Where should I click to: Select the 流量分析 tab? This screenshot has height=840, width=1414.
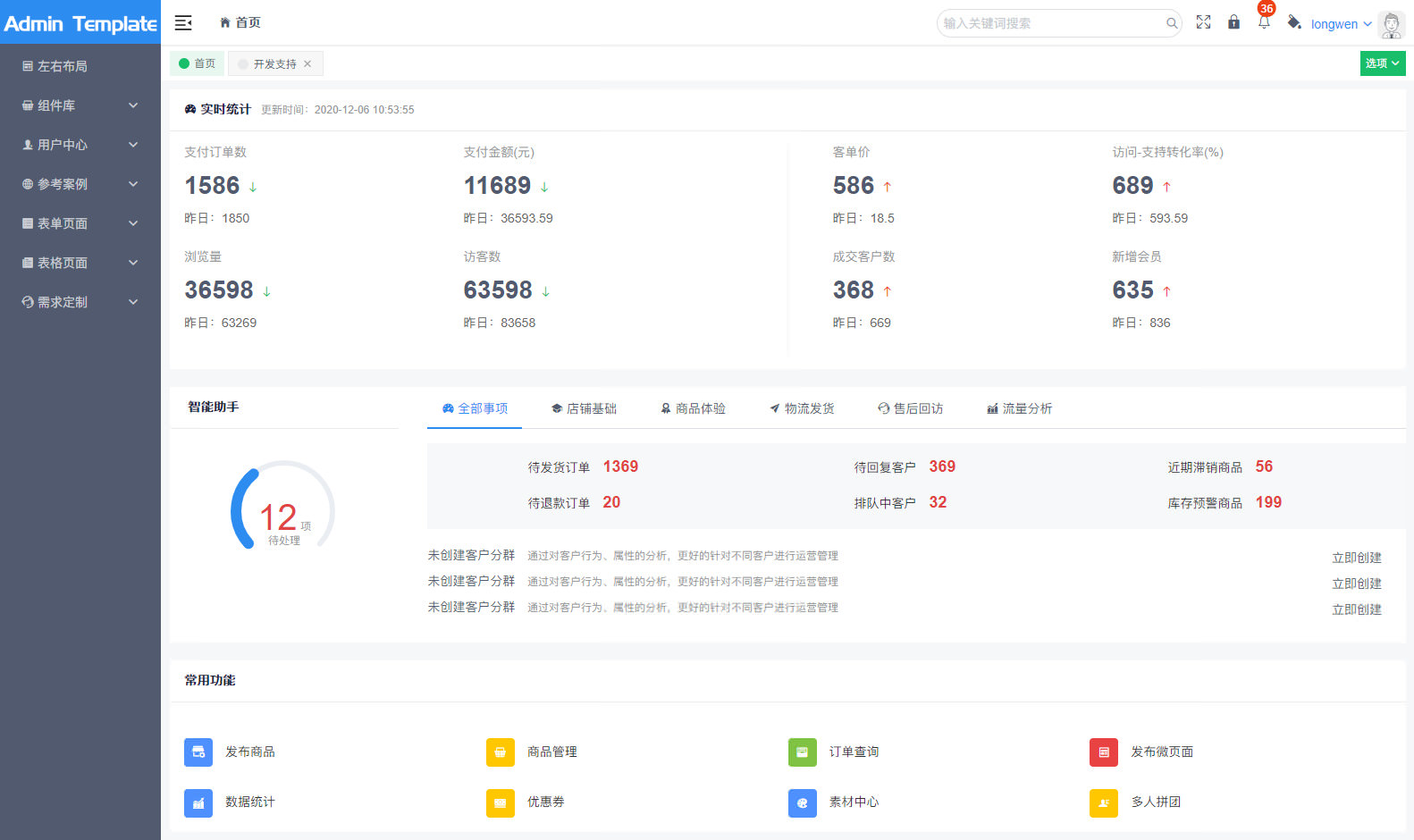pyautogui.click(x=1020, y=408)
